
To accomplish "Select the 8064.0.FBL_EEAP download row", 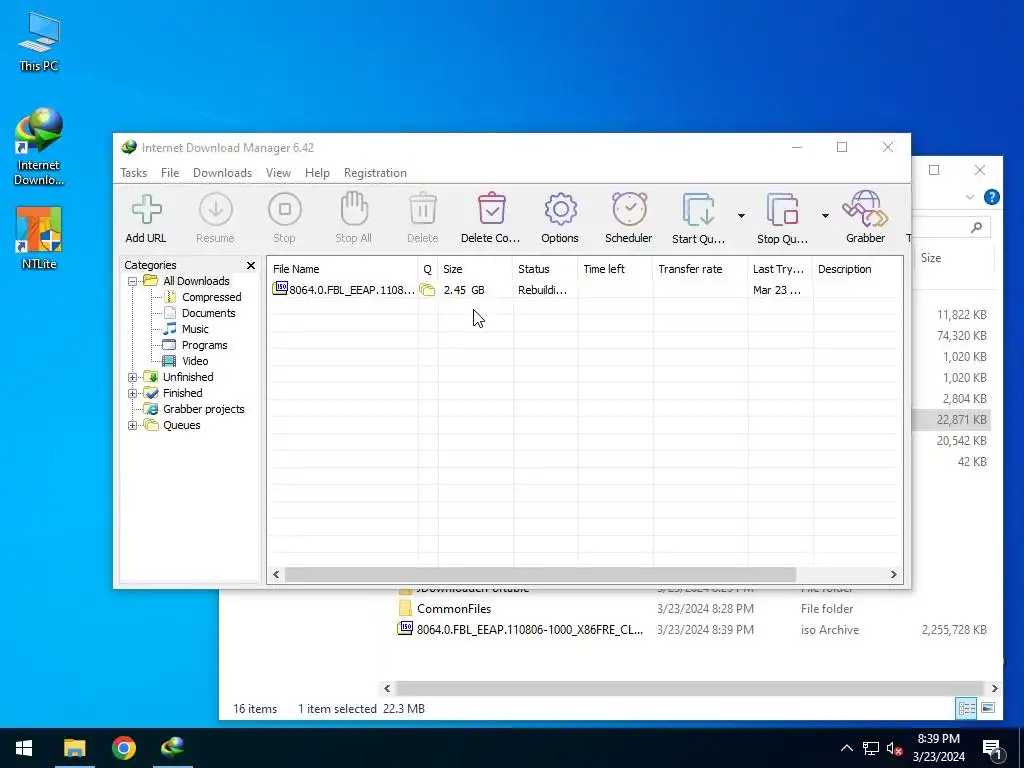I will coord(585,290).
